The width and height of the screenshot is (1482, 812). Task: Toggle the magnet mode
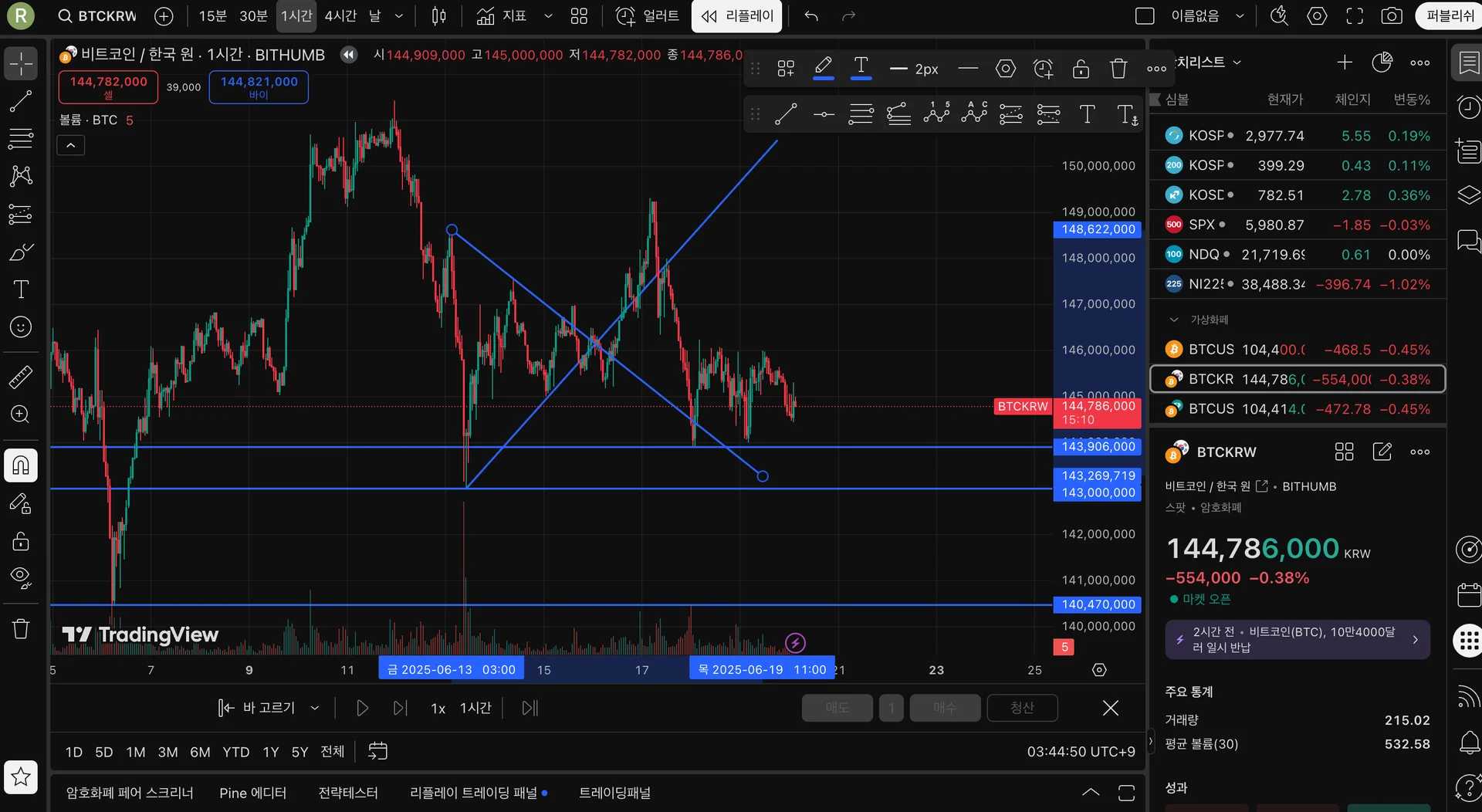point(21,465)
